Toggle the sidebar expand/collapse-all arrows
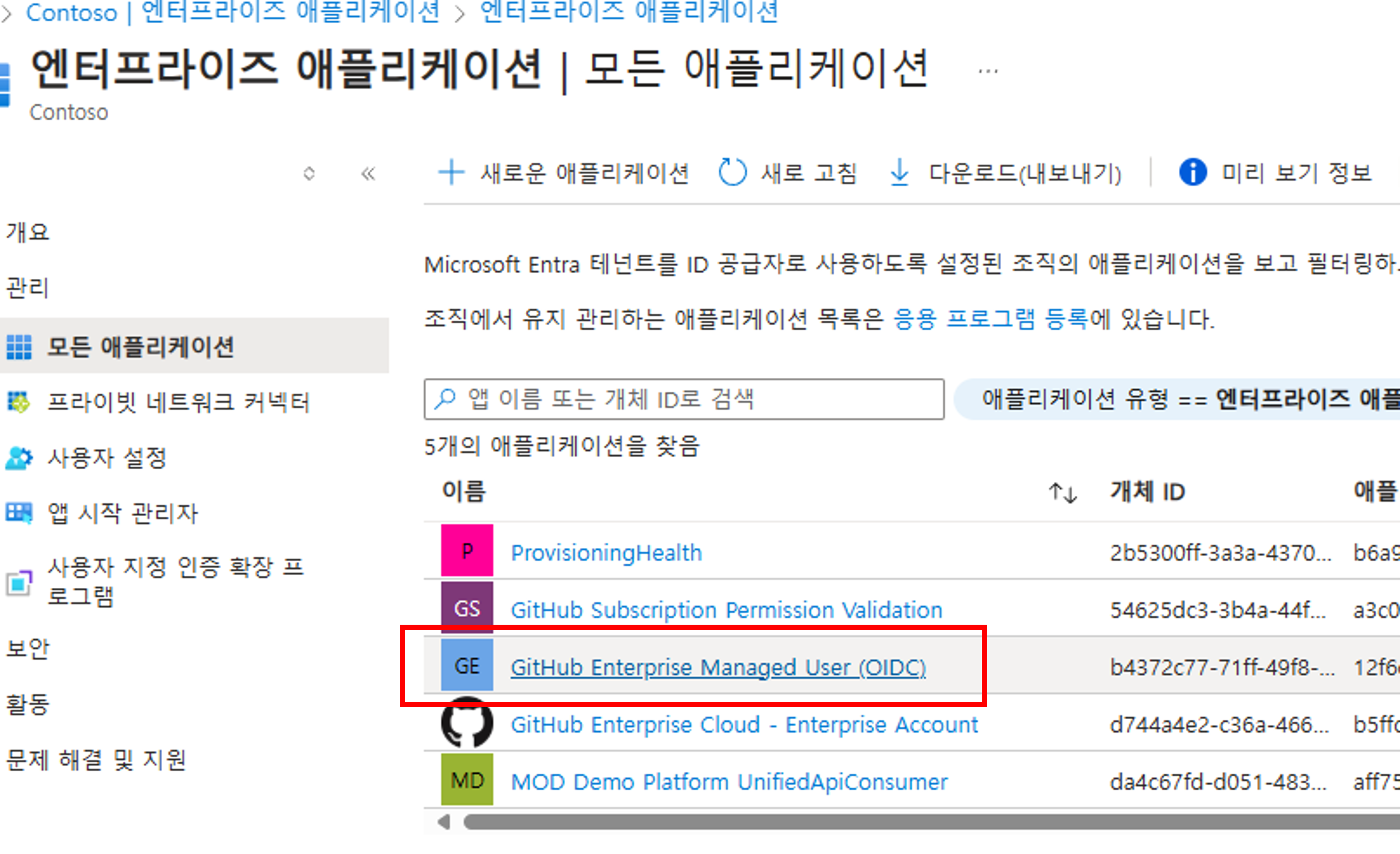 [x=309, y=173]
